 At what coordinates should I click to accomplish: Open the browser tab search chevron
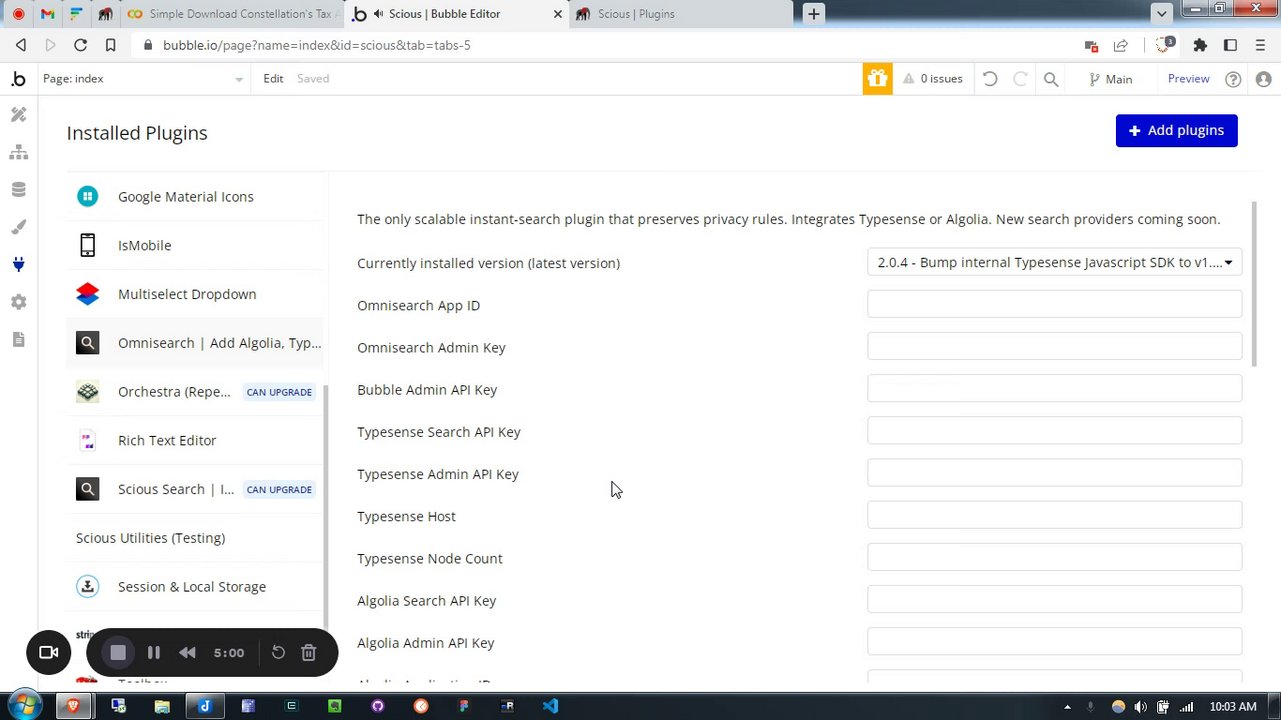tap(1161, 13)
